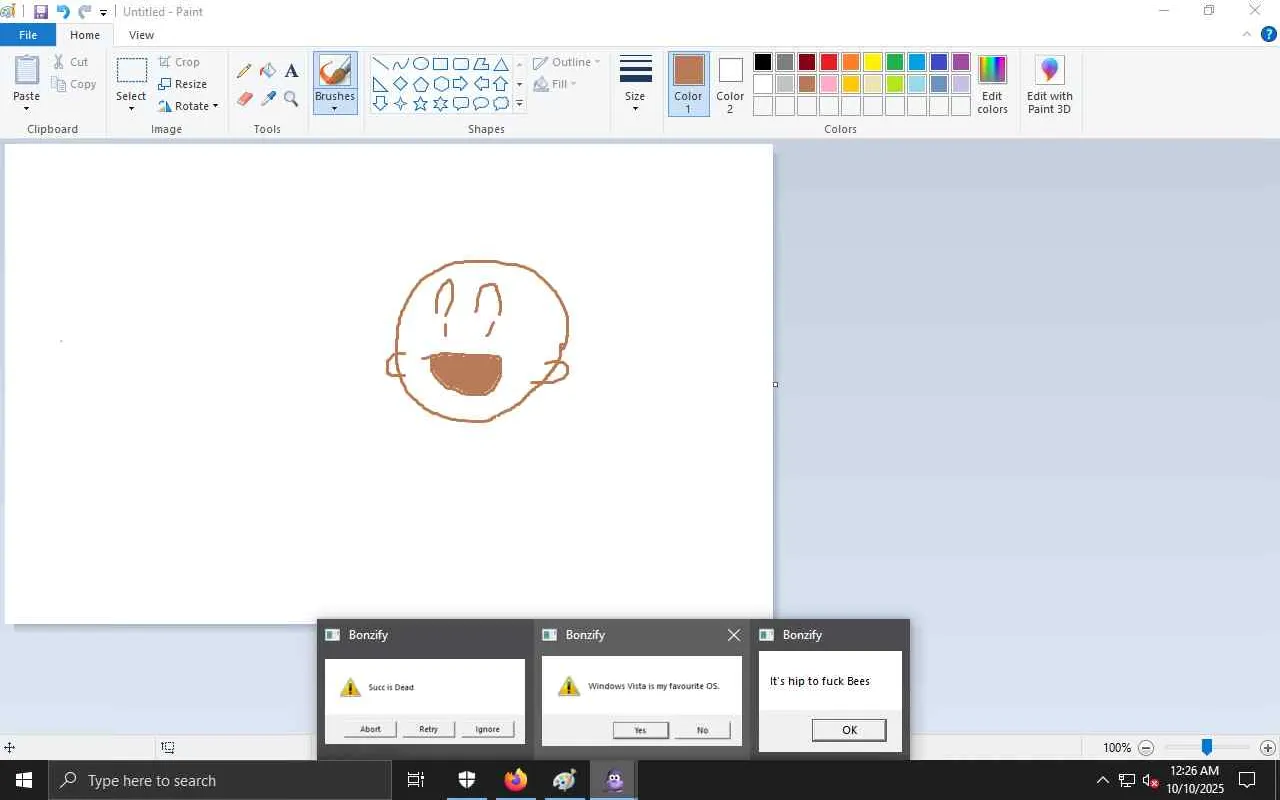
Task: Click the taskbar search box
Action: [x=220, y=780]
